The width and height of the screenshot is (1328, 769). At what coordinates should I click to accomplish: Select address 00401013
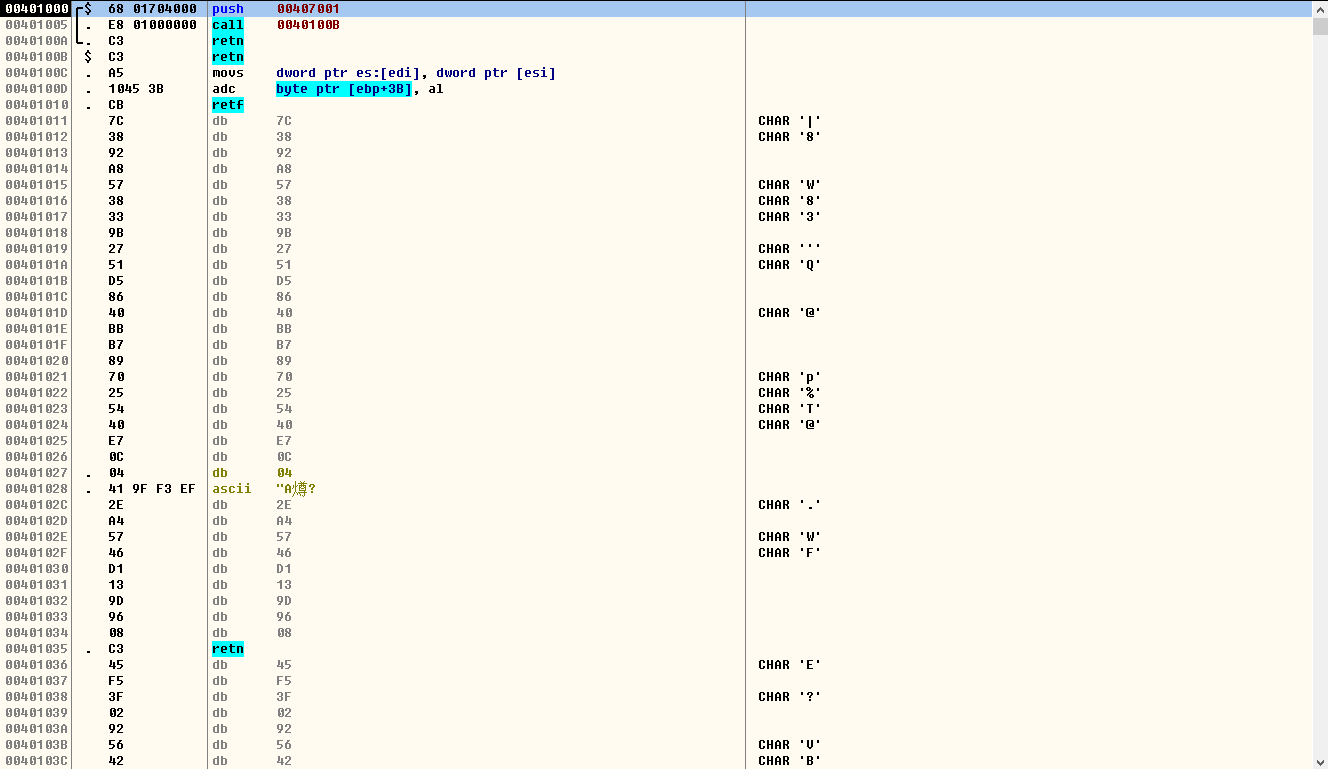(36, 153)
